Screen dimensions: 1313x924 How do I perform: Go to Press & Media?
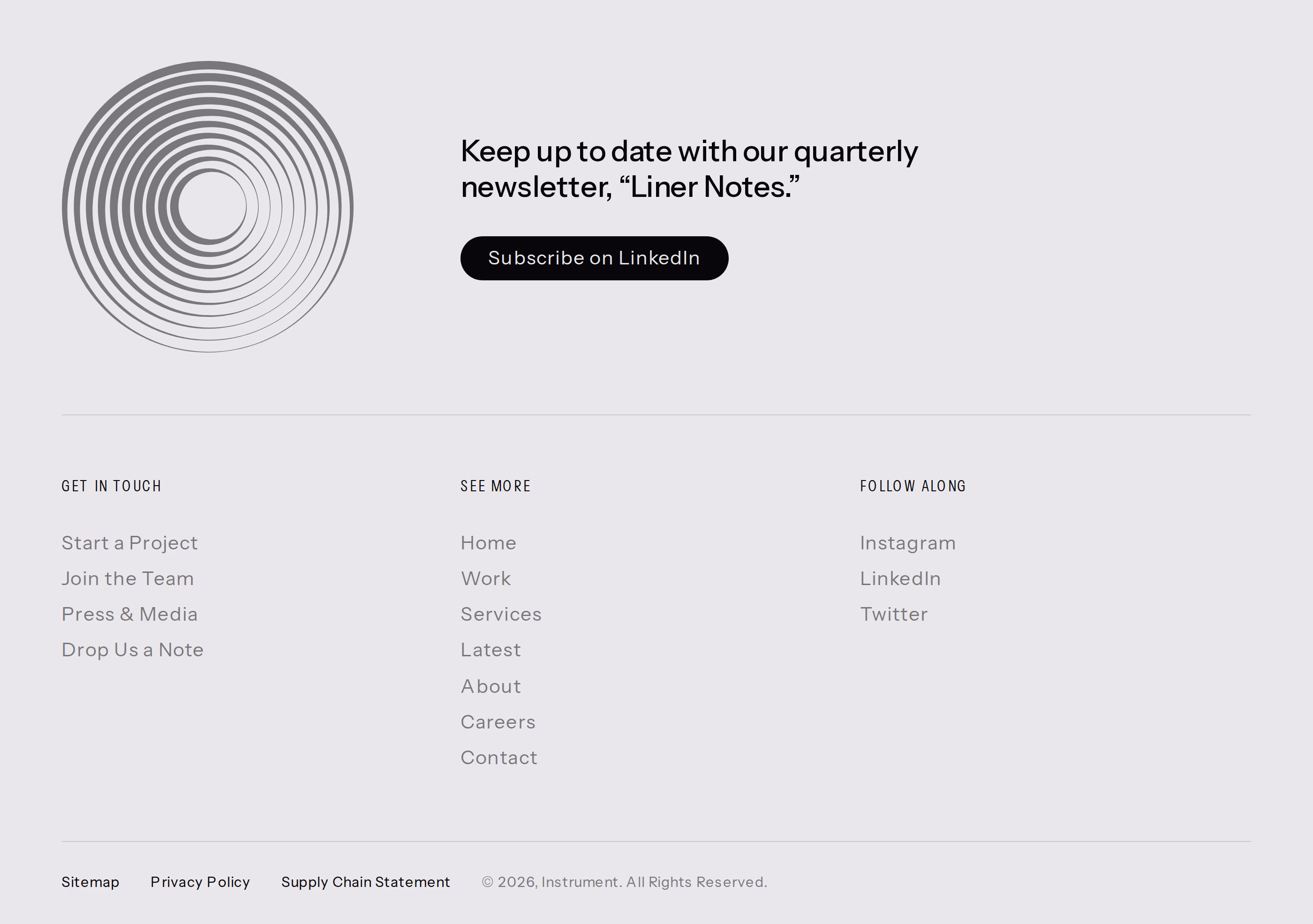coord(130,614)
